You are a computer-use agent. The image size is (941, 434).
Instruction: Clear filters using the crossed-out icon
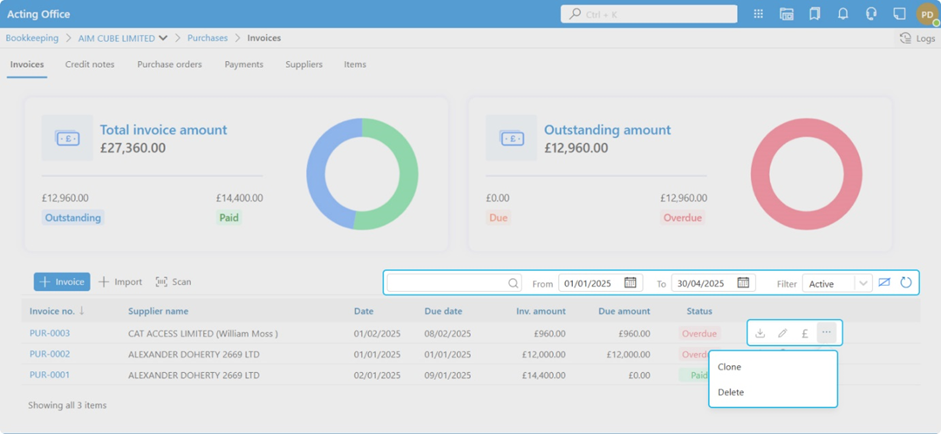tap(884, 283)
